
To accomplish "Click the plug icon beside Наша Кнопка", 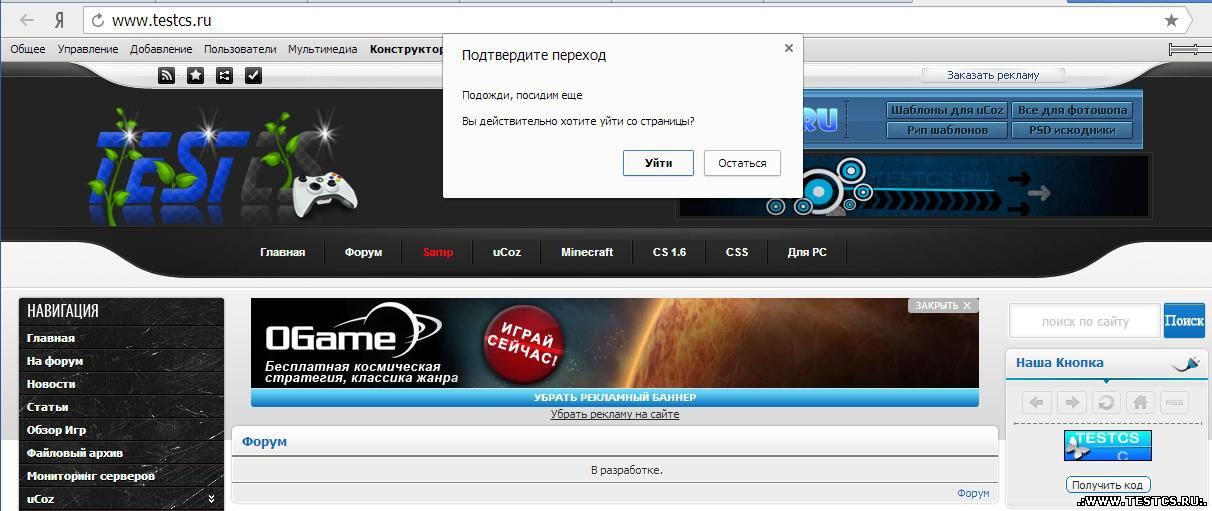I will [x=1185, y=364].
